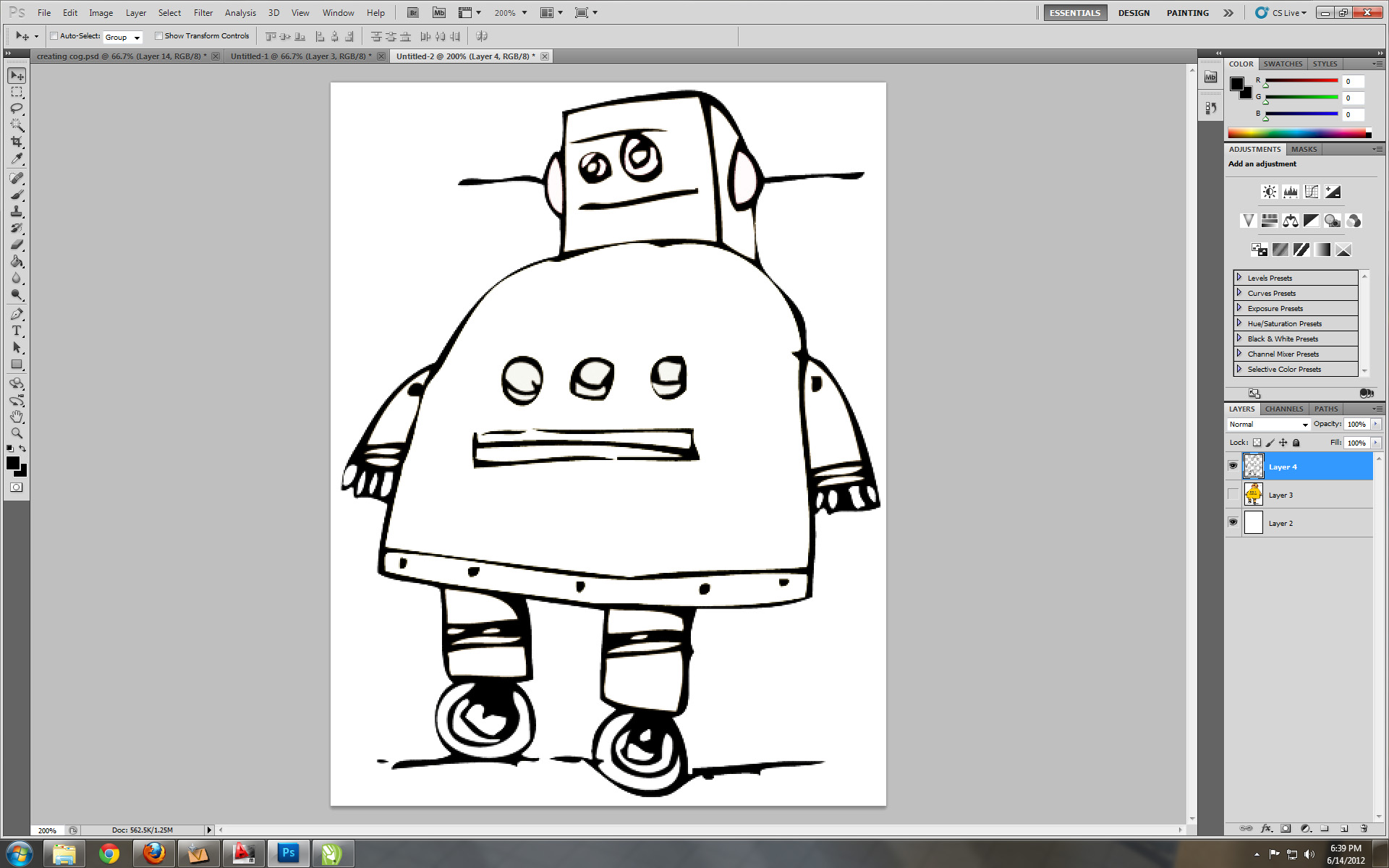Open the Layer menu
Screen dimensions: 1389x868
pyautogui.click(x=135, y=12)
